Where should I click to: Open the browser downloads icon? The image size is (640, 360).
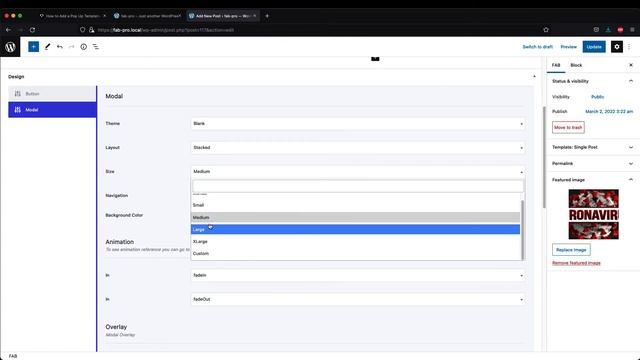(608, 30)
